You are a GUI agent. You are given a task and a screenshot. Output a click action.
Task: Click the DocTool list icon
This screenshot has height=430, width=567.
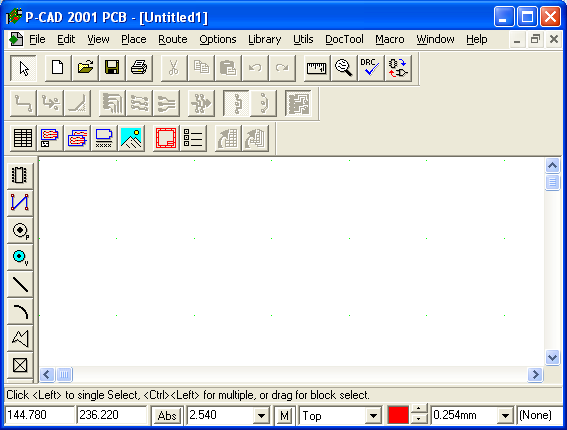click(193, 138)
